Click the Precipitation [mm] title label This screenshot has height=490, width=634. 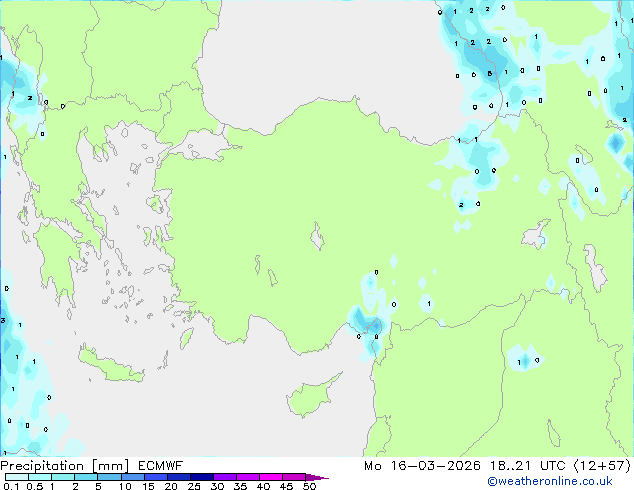click(x=58, y=465)
